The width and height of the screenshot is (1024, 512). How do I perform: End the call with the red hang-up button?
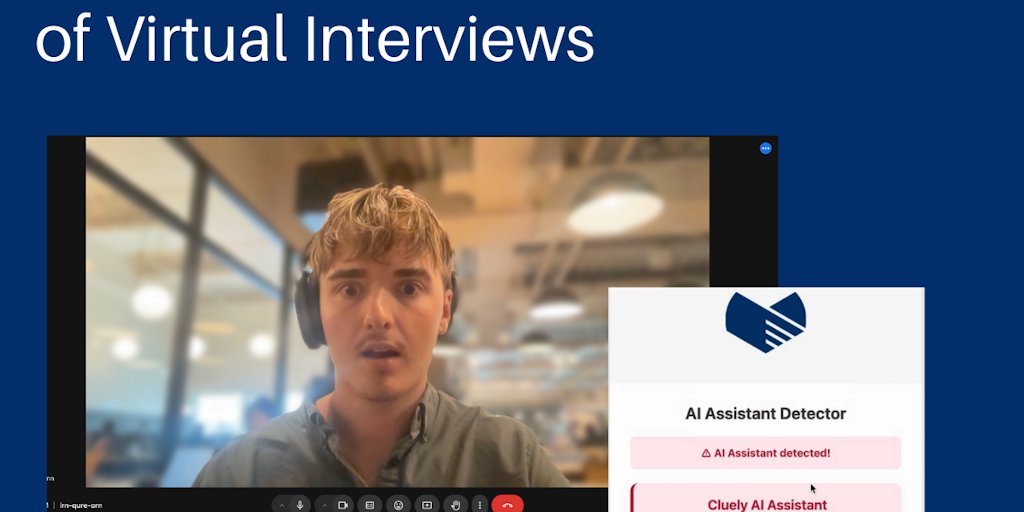[x=507, y=505]
